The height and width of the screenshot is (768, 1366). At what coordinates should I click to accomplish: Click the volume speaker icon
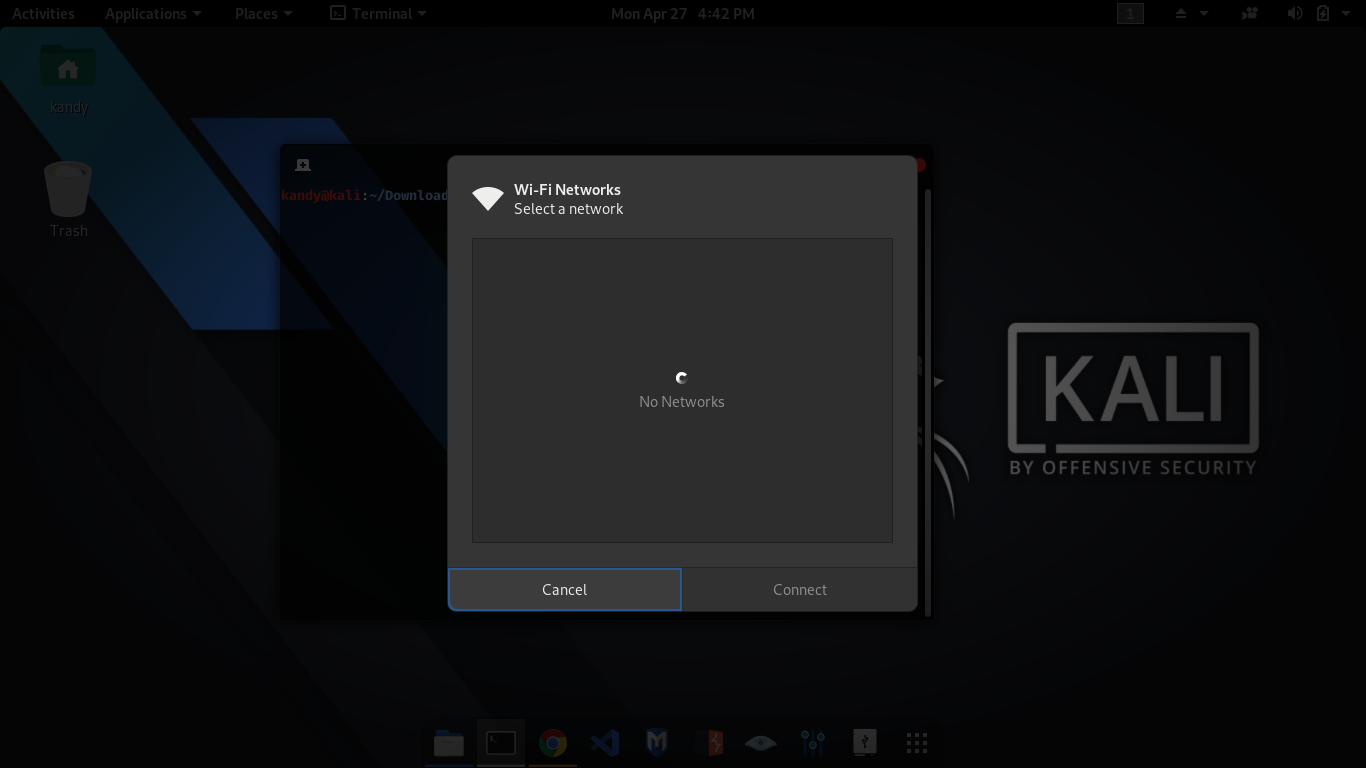pyautogui.click(x=1295, y=13)
